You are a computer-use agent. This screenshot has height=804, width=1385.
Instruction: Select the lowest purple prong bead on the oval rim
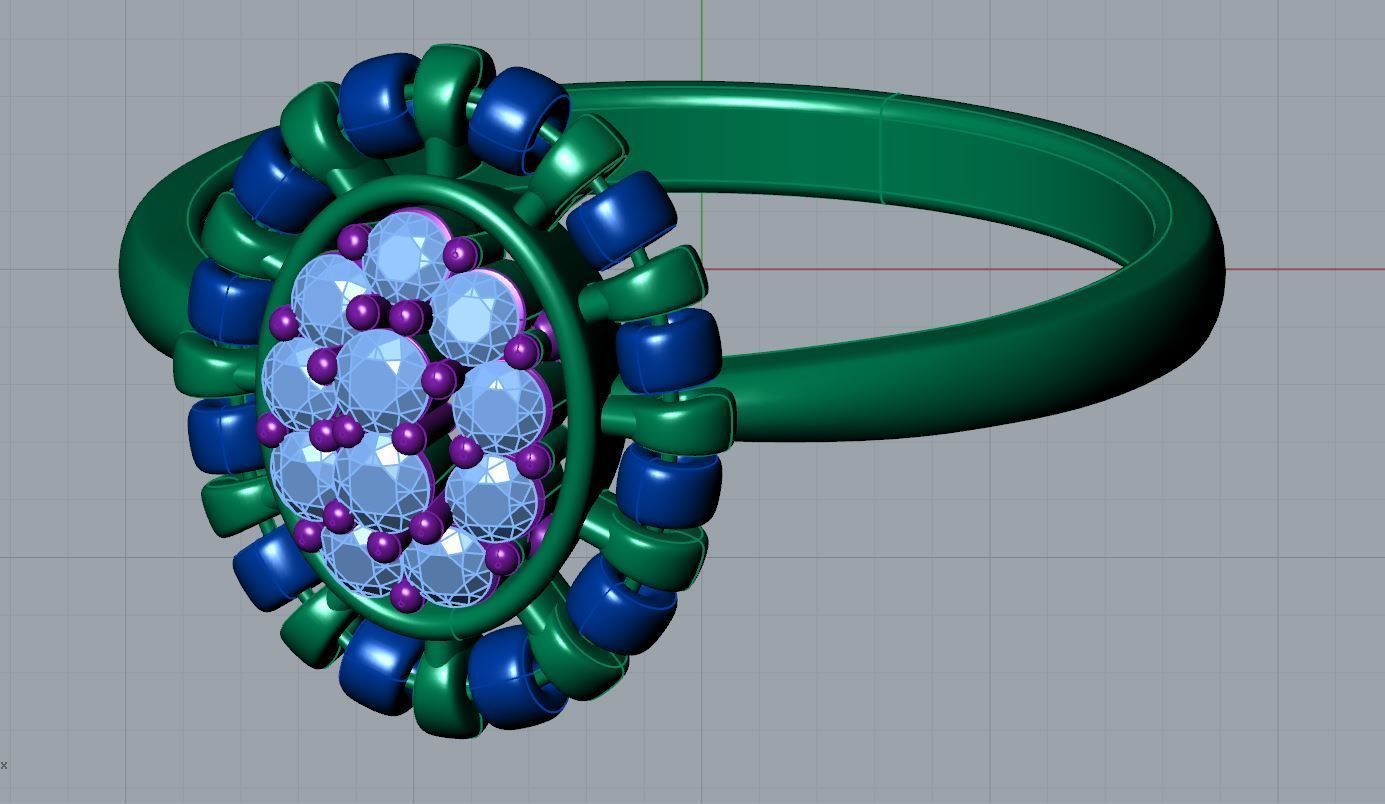(x=405, y=596)
